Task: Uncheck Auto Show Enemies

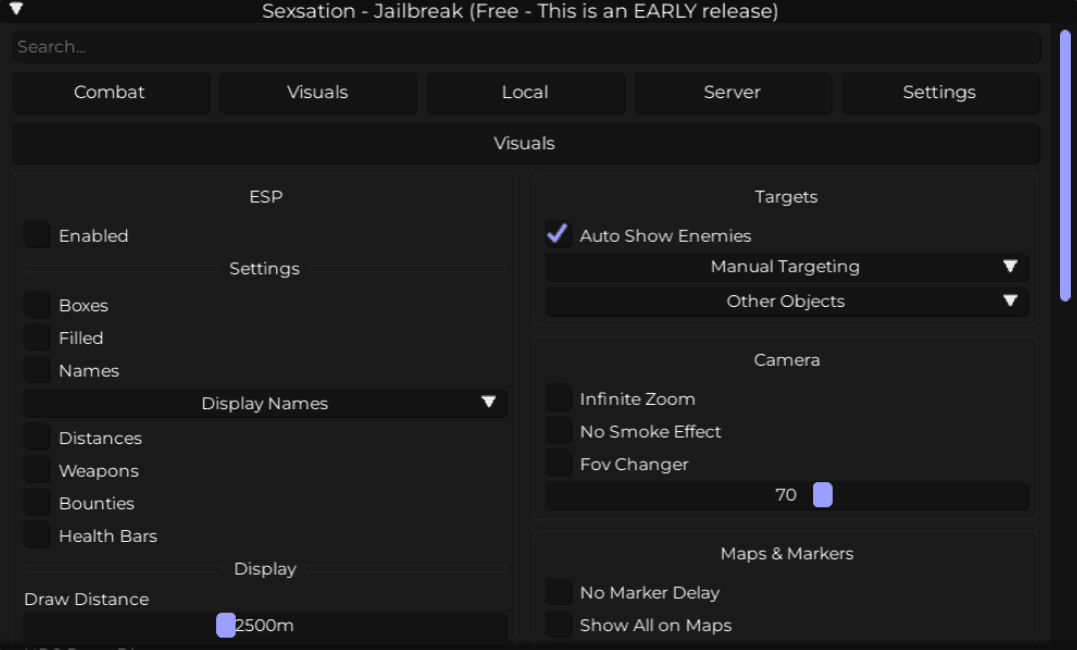Action: (x=558, y=234)
